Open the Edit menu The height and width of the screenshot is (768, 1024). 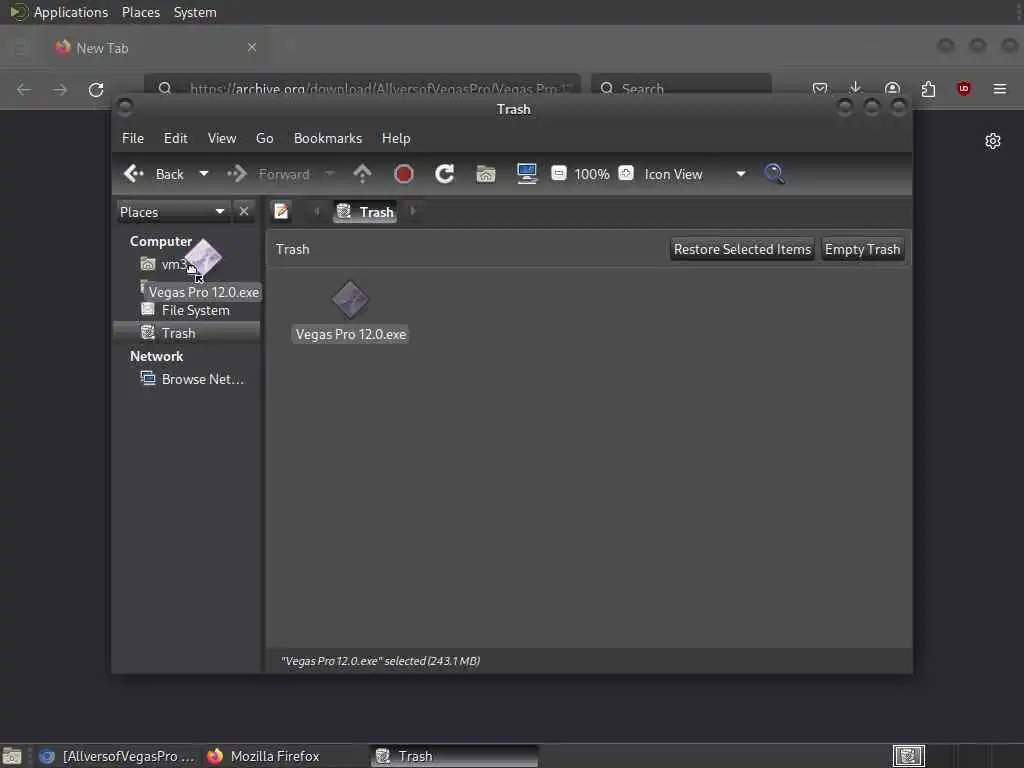click(x=175, y=138)
